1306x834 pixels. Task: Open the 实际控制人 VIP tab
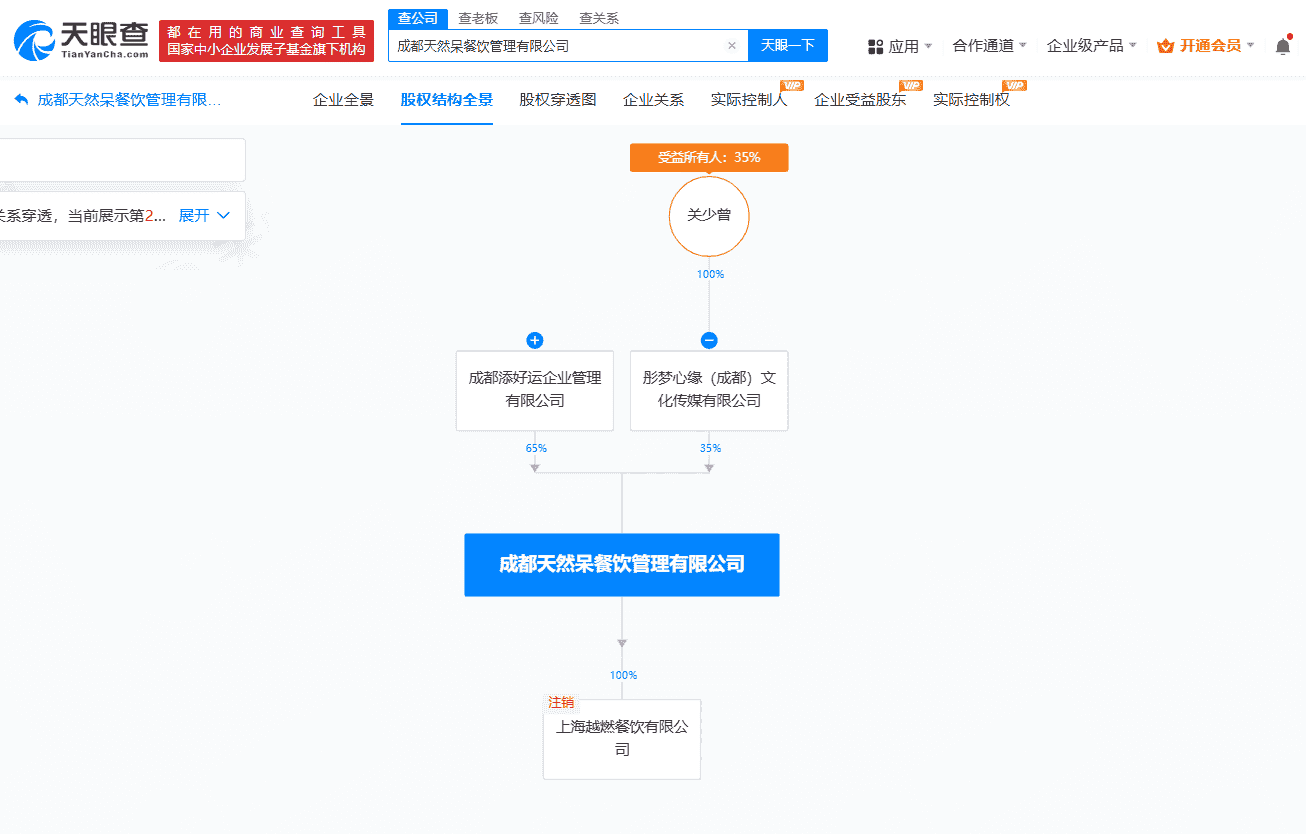click(x=748, y=100)
